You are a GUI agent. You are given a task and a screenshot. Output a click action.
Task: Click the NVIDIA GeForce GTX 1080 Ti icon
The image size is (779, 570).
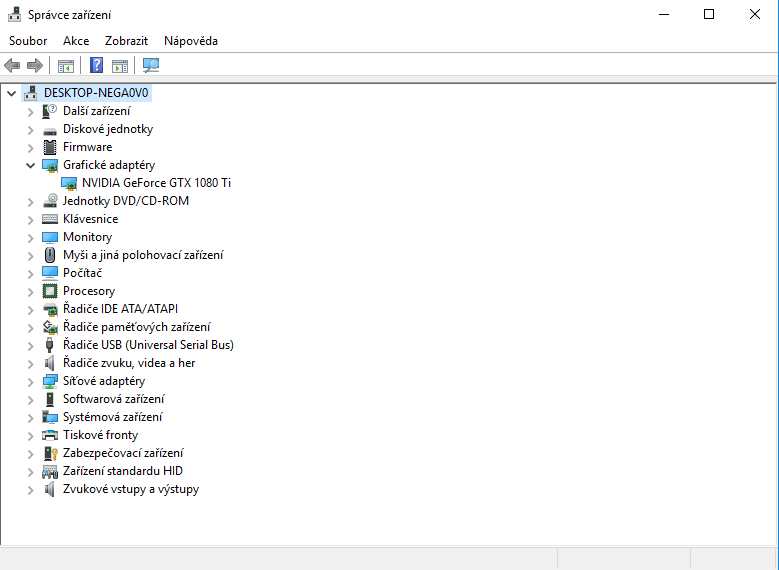click(x=69, y=183)
